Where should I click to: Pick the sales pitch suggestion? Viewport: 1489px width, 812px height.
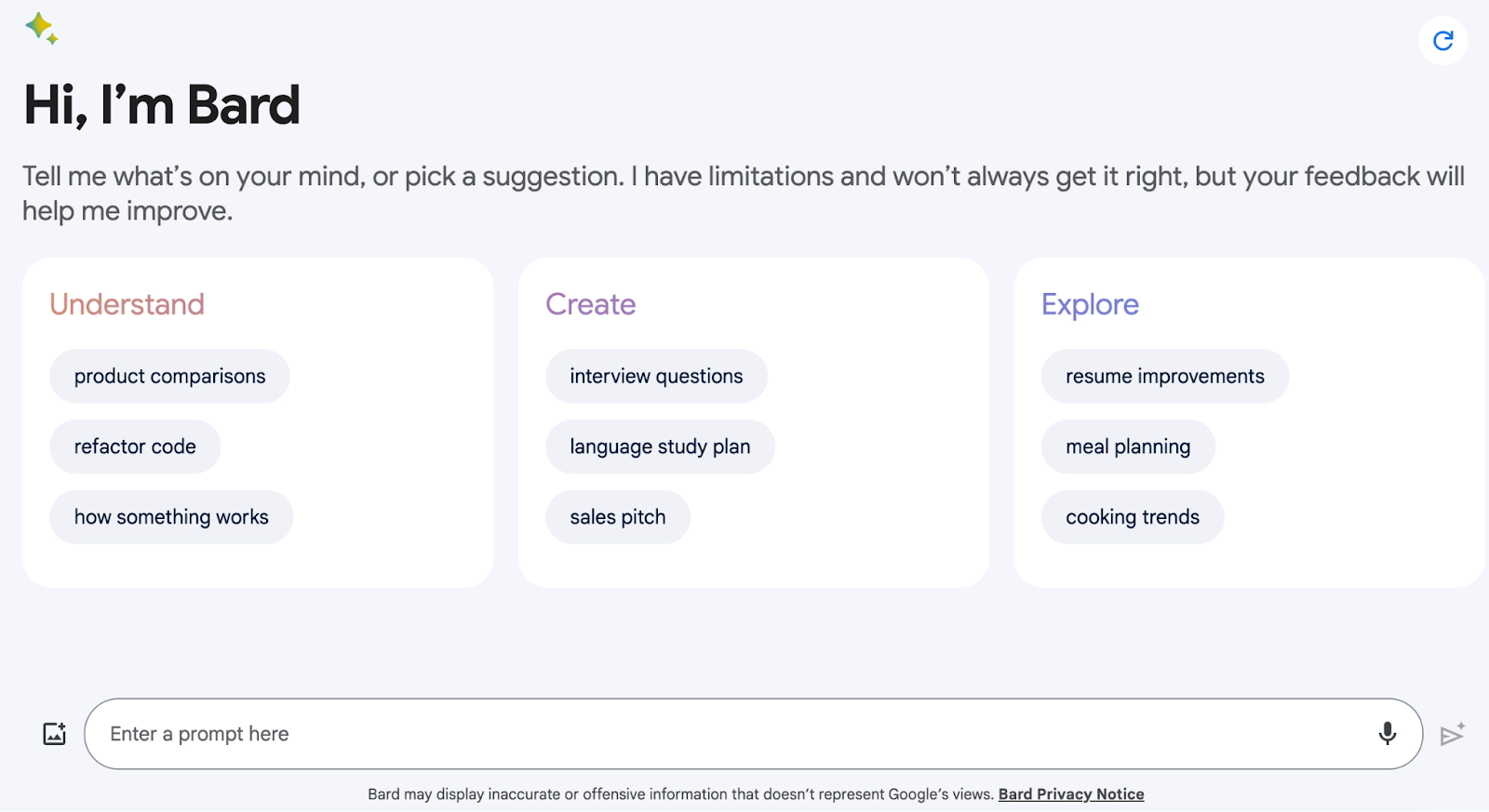pyautogui.click(x=618, y=517)
